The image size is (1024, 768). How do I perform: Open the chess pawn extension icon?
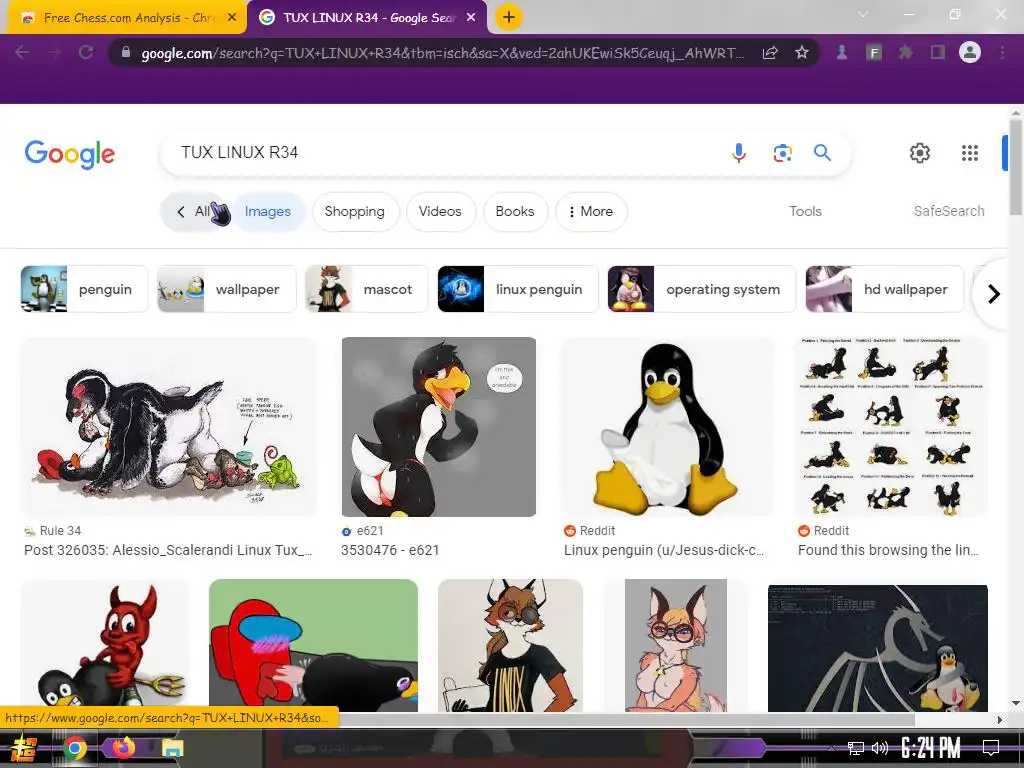(842, 52)
